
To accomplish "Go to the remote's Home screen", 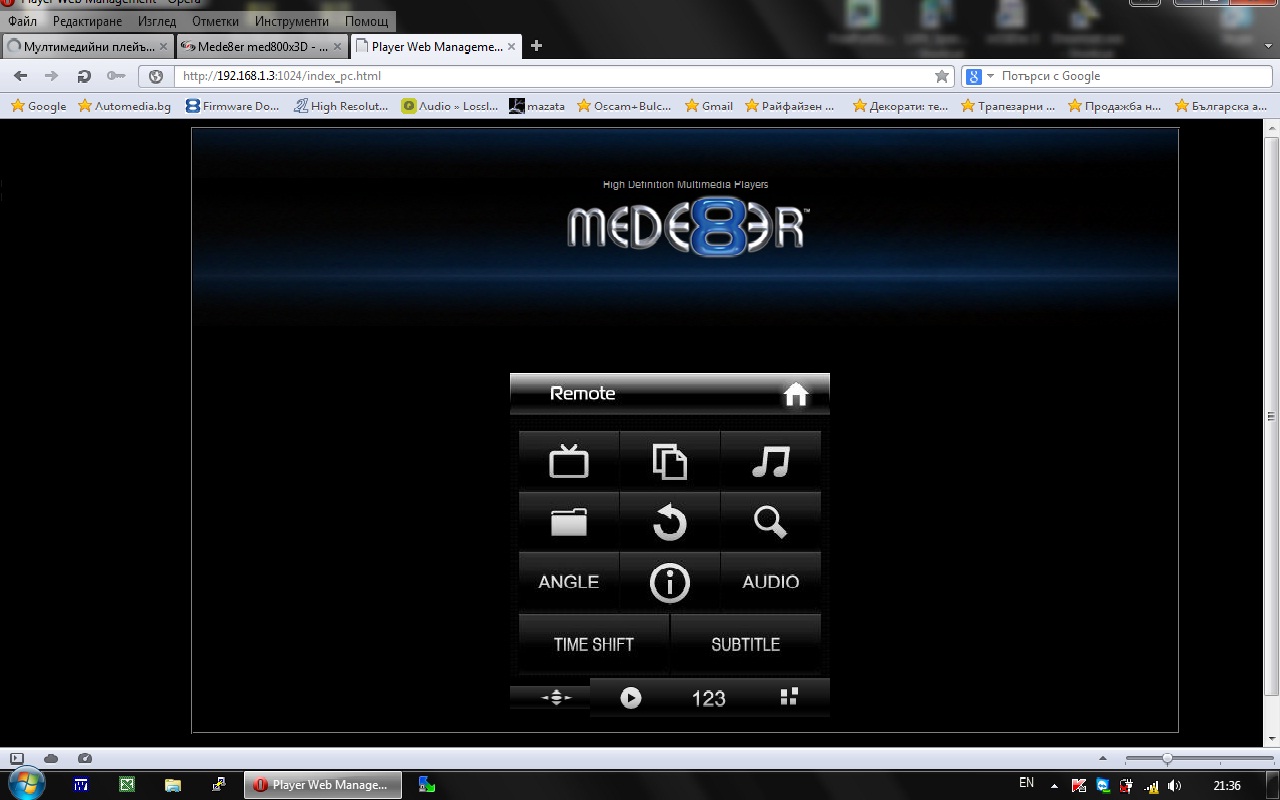I will coord(796,394).
